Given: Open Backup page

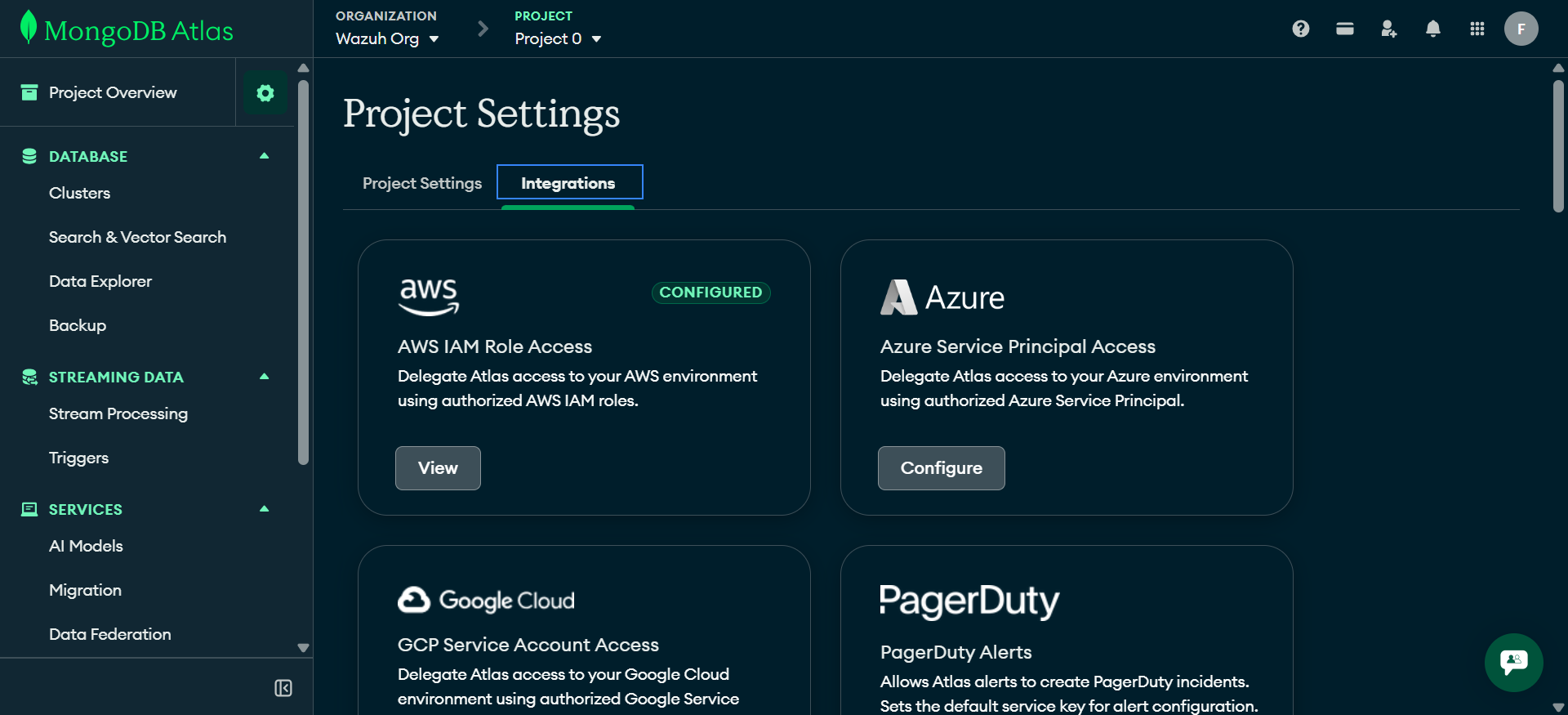Looking at the screenshot, I should coord(78,325).
